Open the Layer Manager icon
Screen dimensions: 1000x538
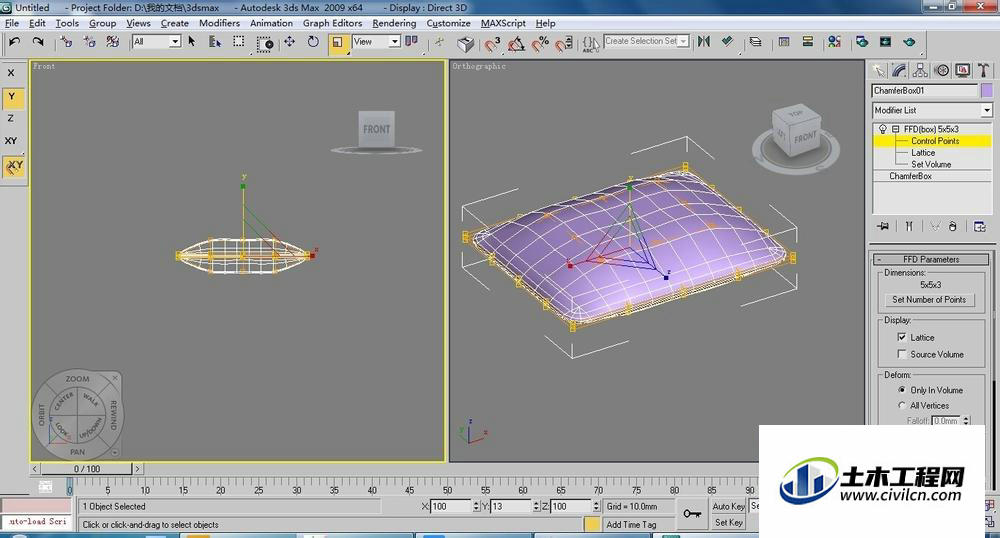pos(756,42)
